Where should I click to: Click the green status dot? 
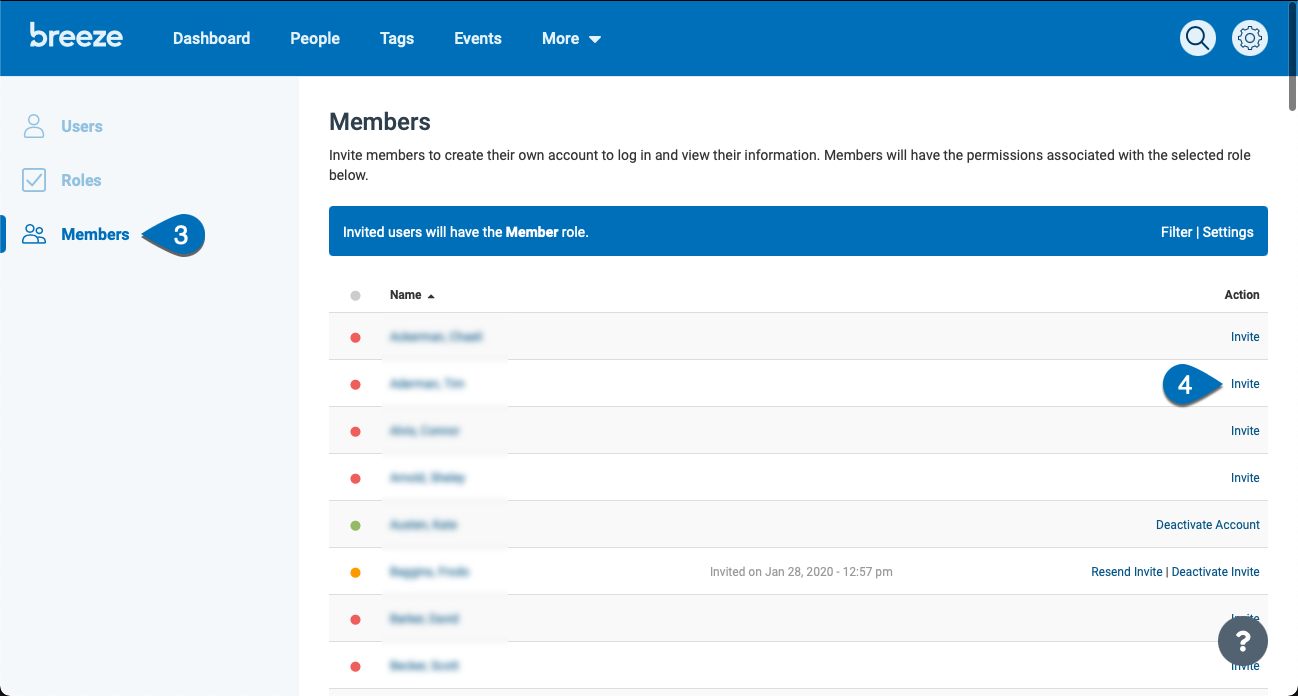(x=355, y=525)
